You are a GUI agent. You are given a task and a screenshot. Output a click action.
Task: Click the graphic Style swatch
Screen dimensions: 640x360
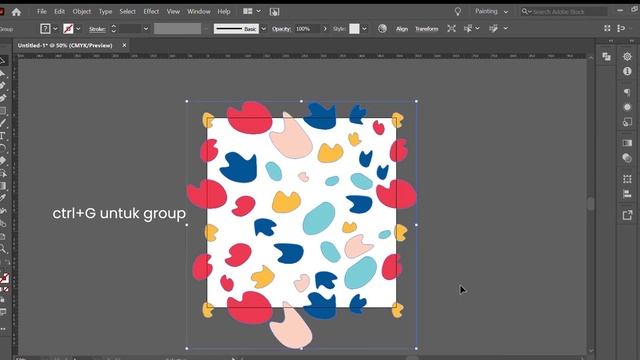coord(354,29)
